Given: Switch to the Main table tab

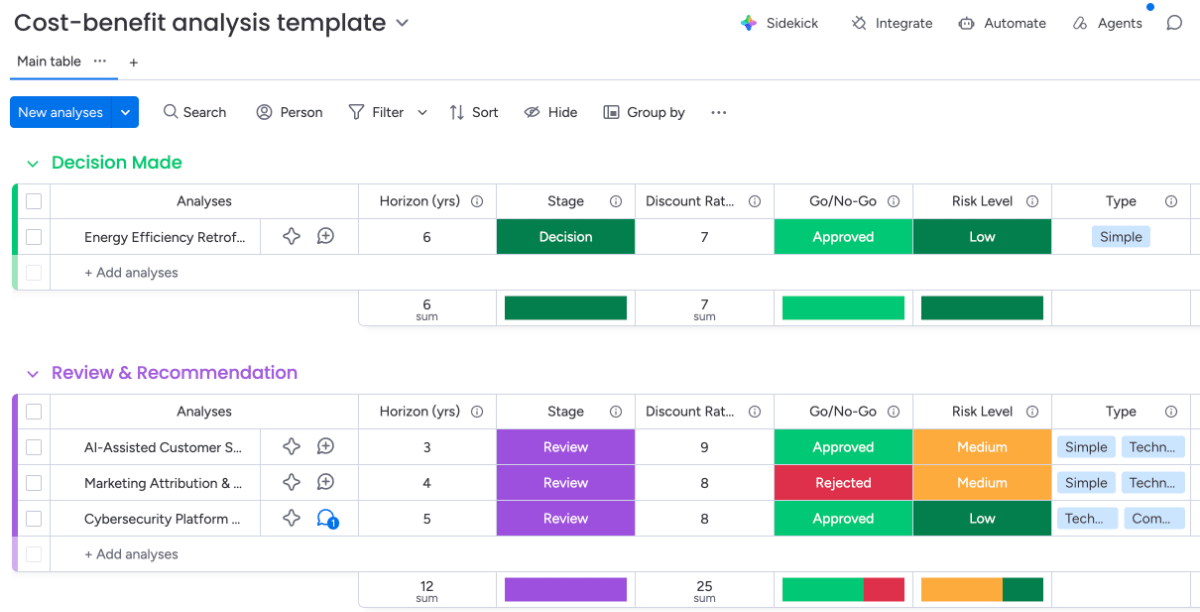Looking at the screenshot, I should pyautogui.click(x=49, y=61).
